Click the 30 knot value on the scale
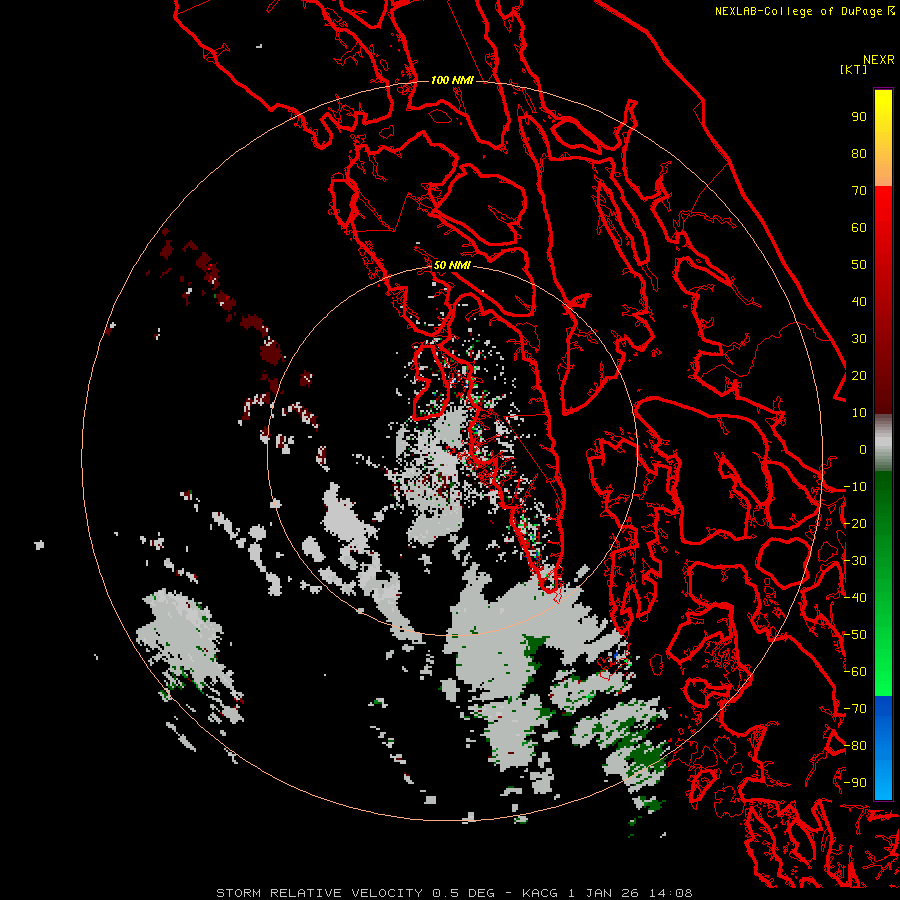Viewport: 900px width, 900px height. click(x=859, y=339)
